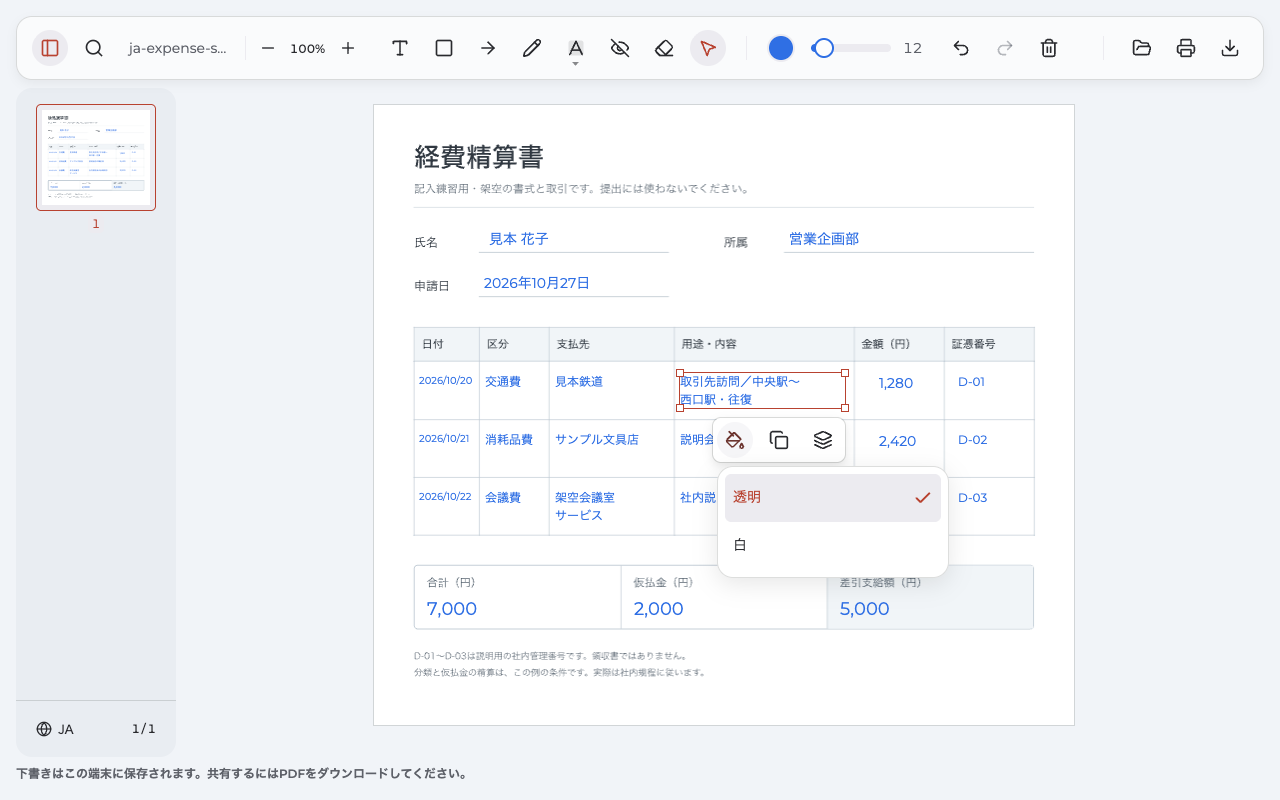This screenshot has height=800, width=1280.
Task: Adjust the font size slider
Action: point(851,48)
